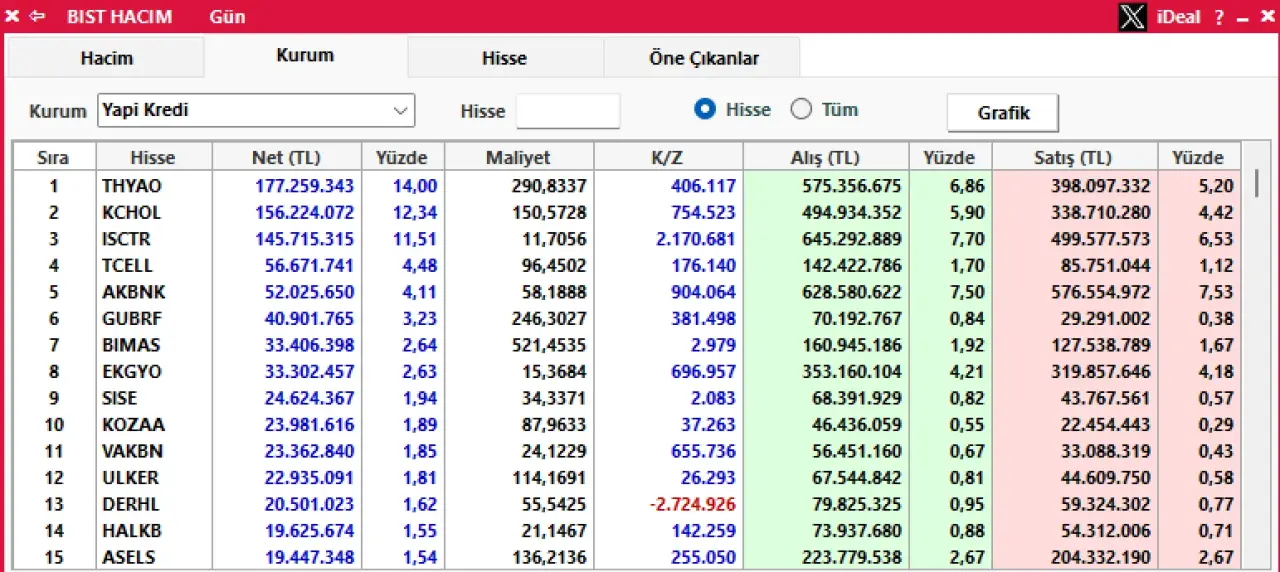Sort by Net (TL) column header
The width and height of the screenshot is (1280, 572).
286,157
